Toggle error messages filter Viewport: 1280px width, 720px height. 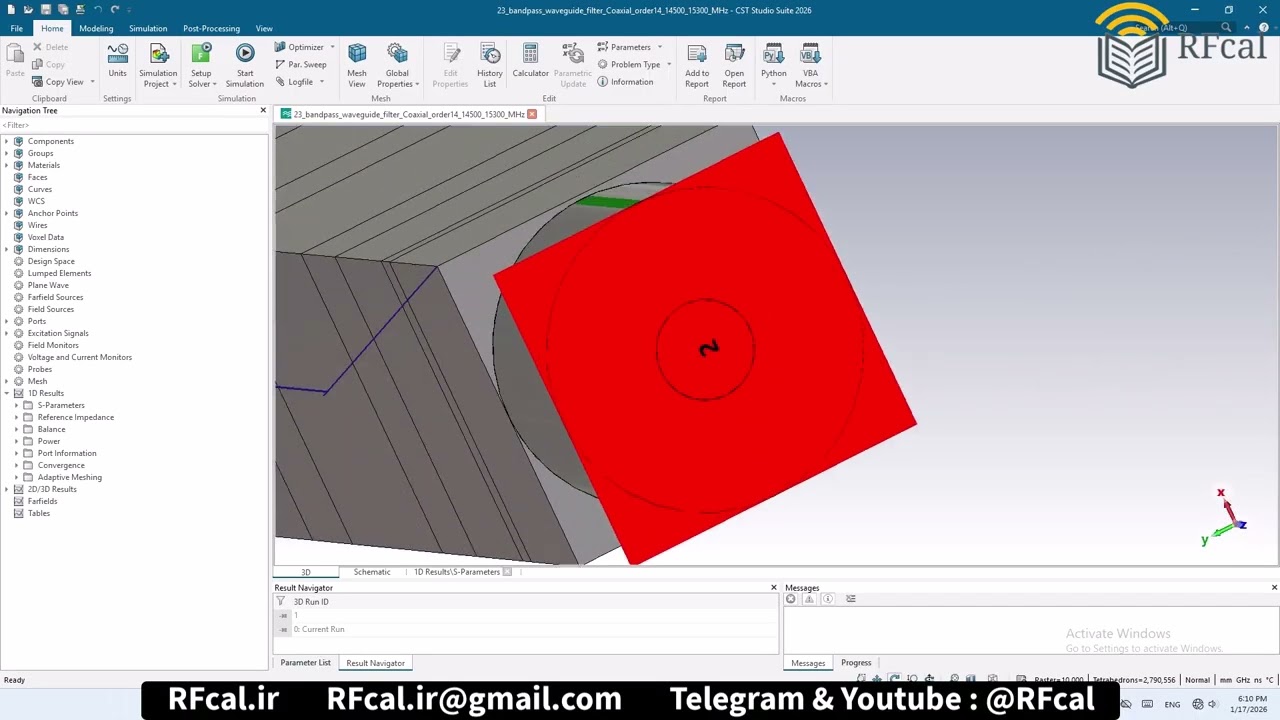791,599
